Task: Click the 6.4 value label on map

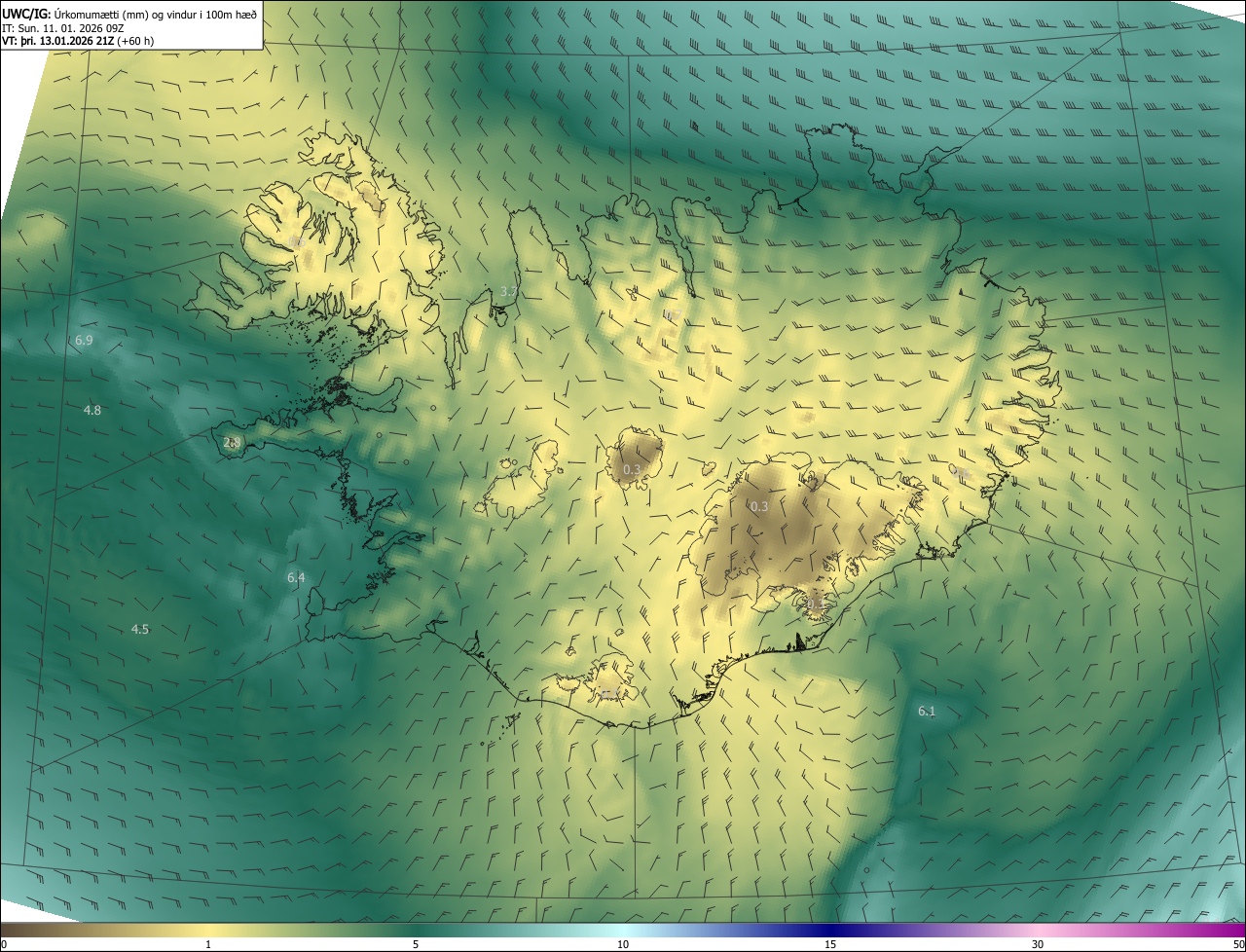Action: [x=296, y=578]
